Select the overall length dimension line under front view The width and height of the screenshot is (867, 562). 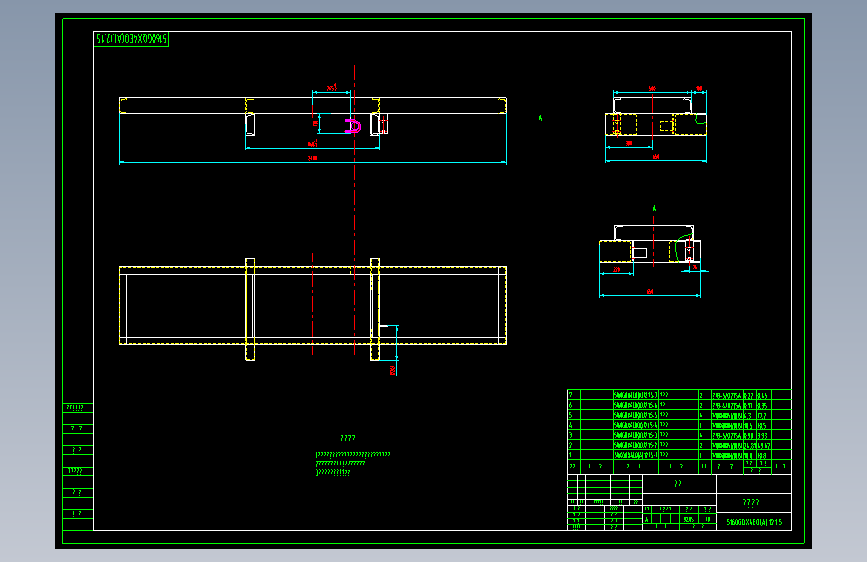313,162
